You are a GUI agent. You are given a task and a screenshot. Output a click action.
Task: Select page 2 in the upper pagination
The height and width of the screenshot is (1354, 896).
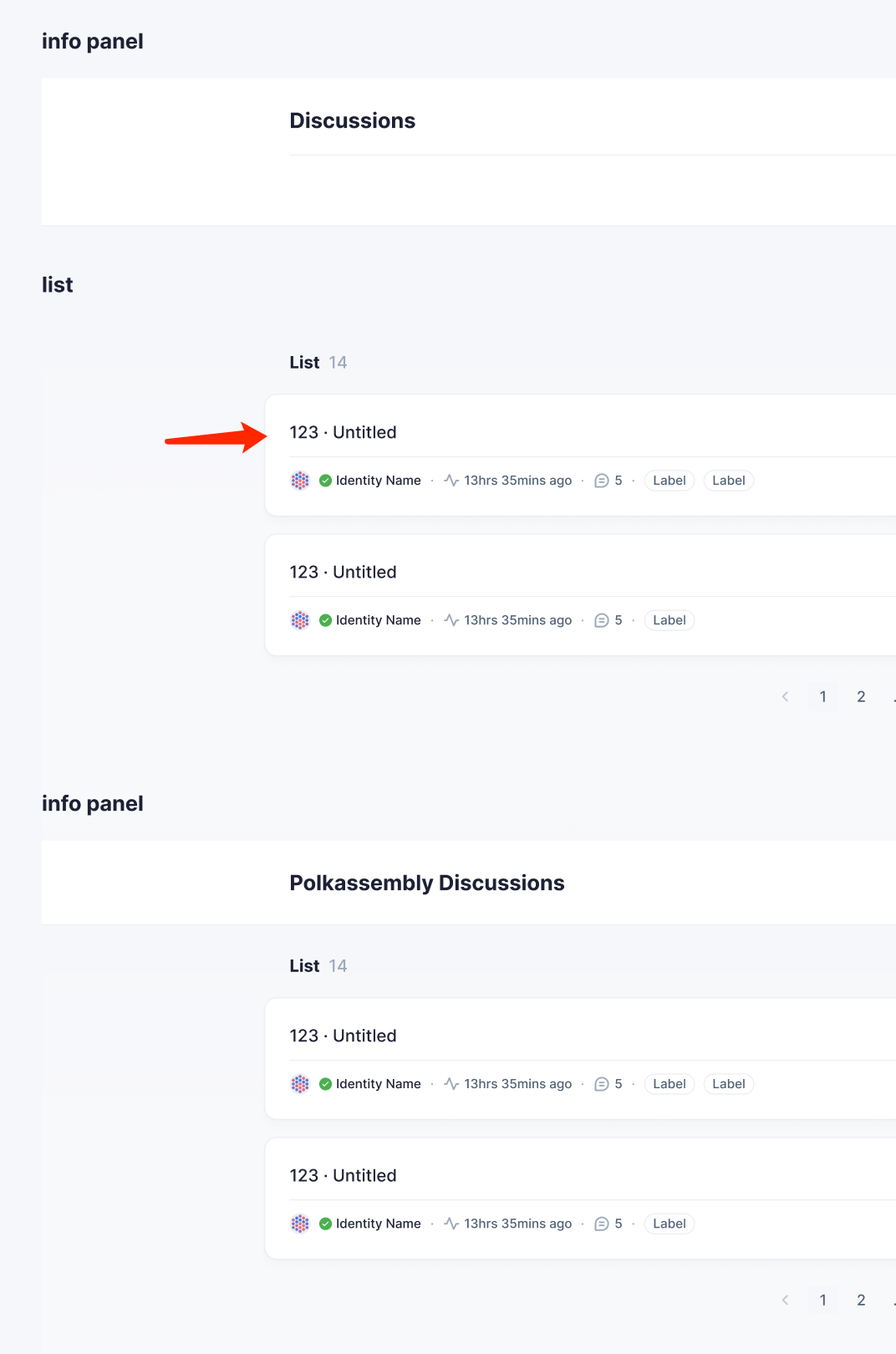tap(861, 696)
